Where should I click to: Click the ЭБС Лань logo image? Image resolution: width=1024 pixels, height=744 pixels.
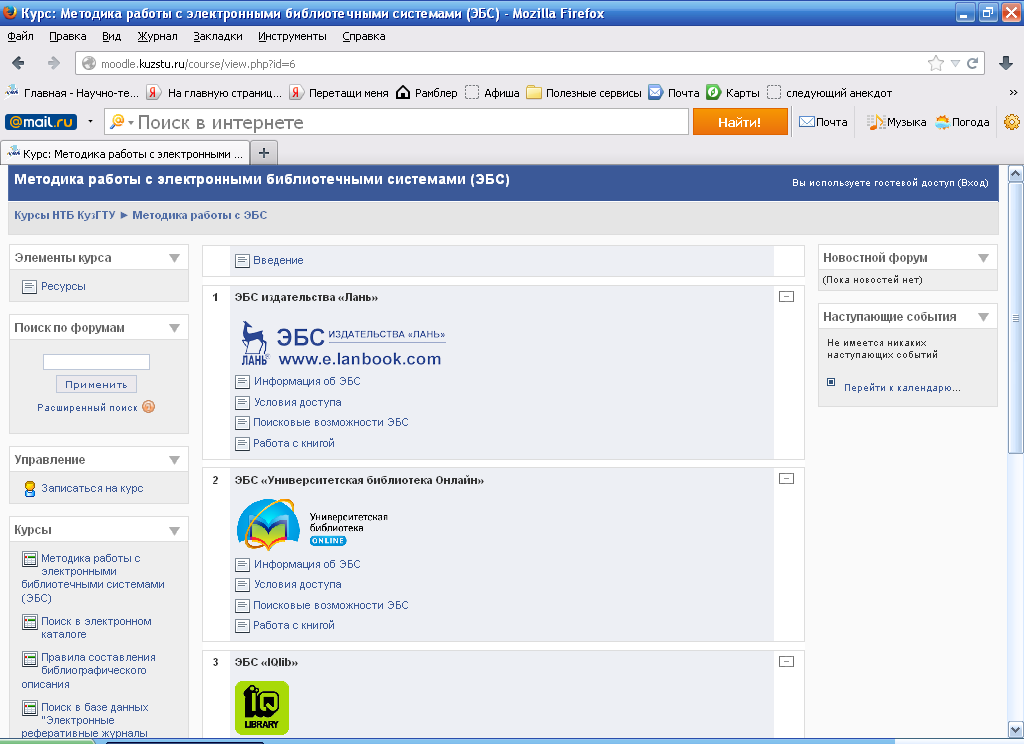click(343, 343)
